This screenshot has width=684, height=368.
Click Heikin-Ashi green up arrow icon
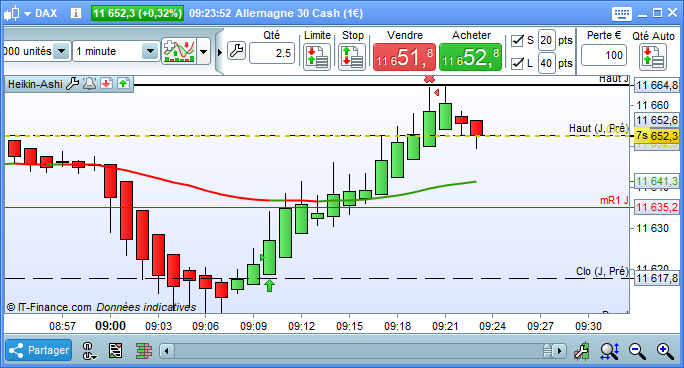123,83
